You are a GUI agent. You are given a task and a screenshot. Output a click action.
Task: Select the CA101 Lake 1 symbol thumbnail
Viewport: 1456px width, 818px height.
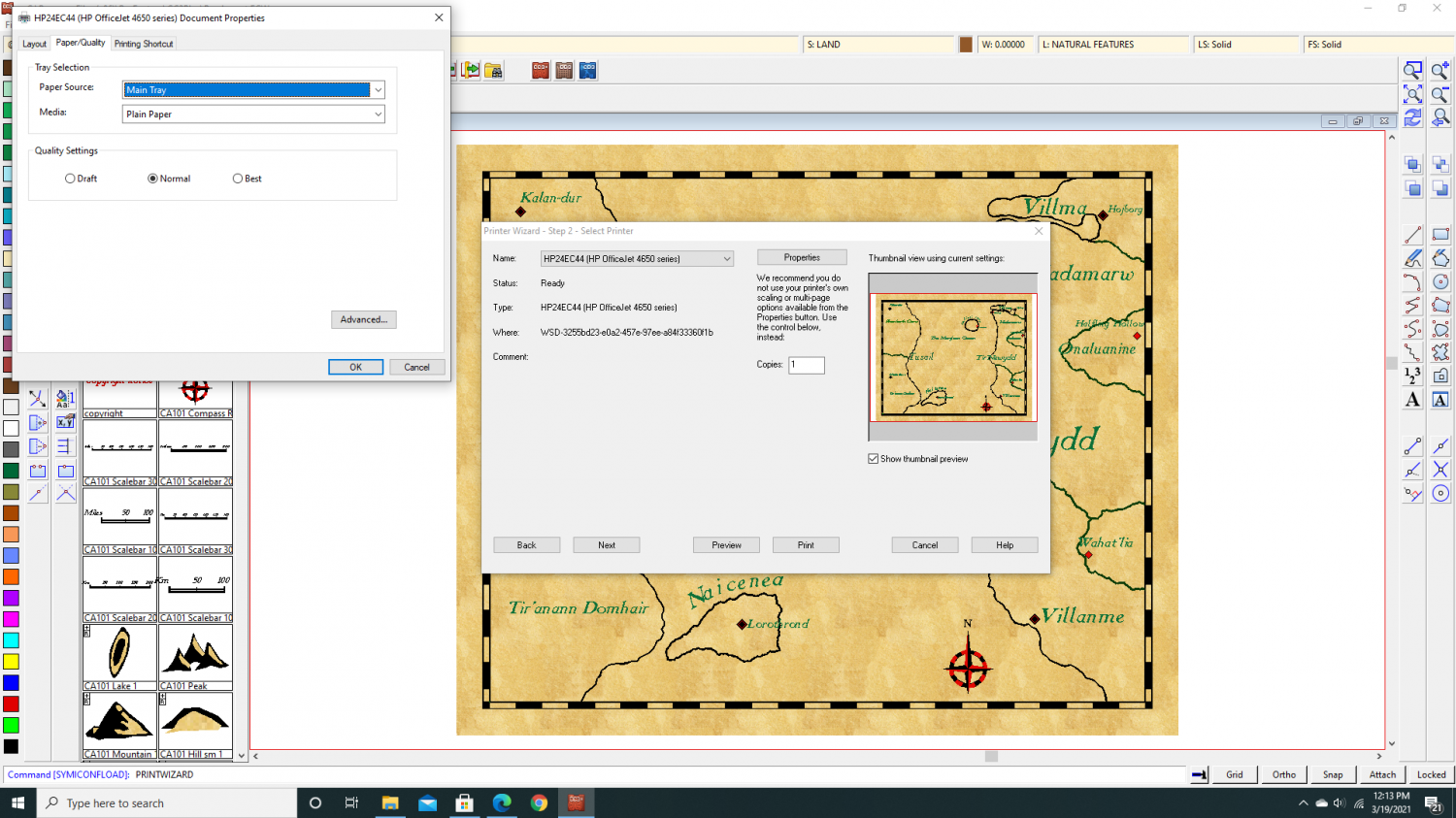(119, 657)
